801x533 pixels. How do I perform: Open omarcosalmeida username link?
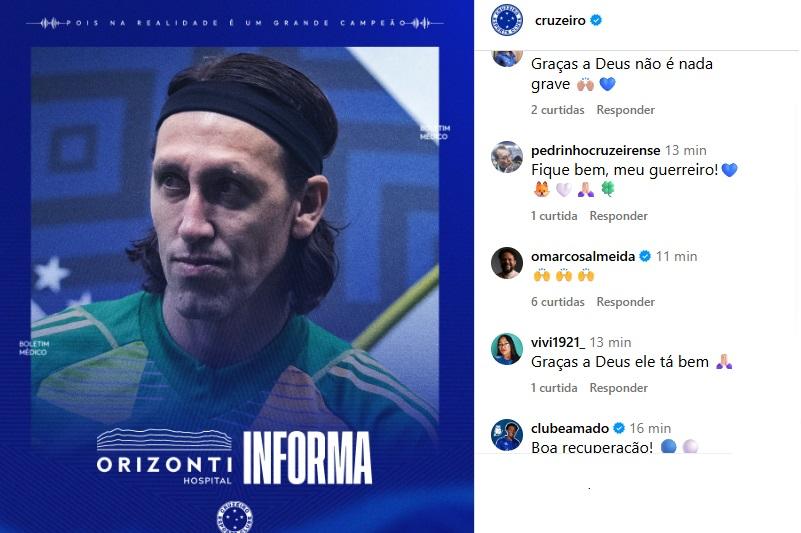tap(583, 256)
